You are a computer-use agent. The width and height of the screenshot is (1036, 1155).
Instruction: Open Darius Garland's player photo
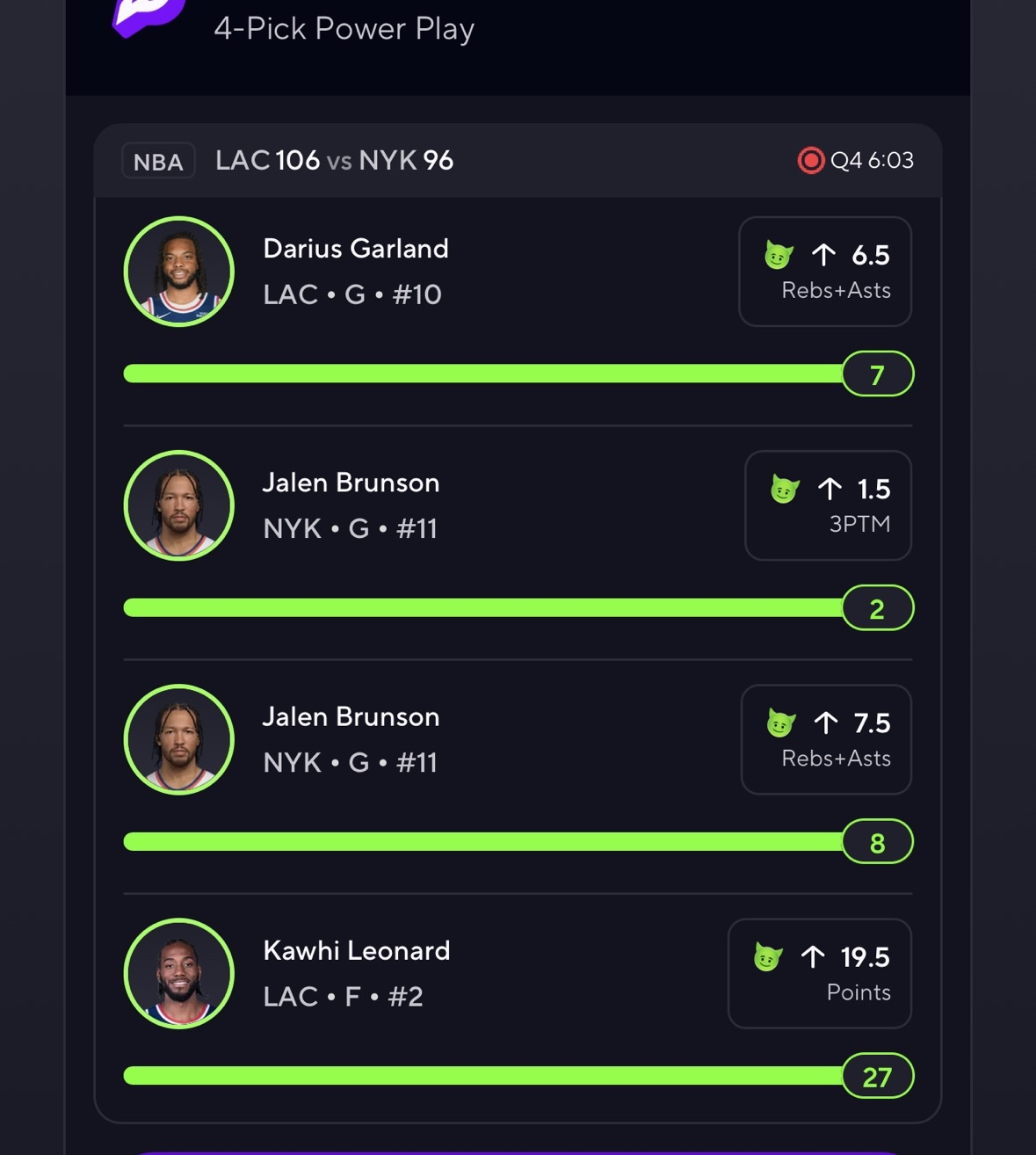coord(179,272)
